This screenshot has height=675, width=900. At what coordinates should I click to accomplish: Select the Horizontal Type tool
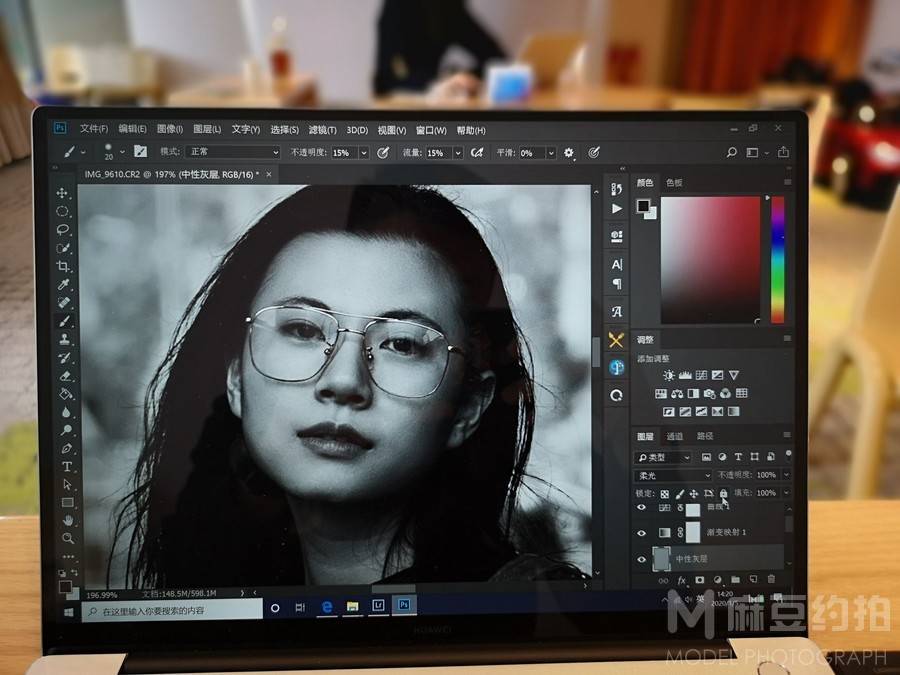67,466
